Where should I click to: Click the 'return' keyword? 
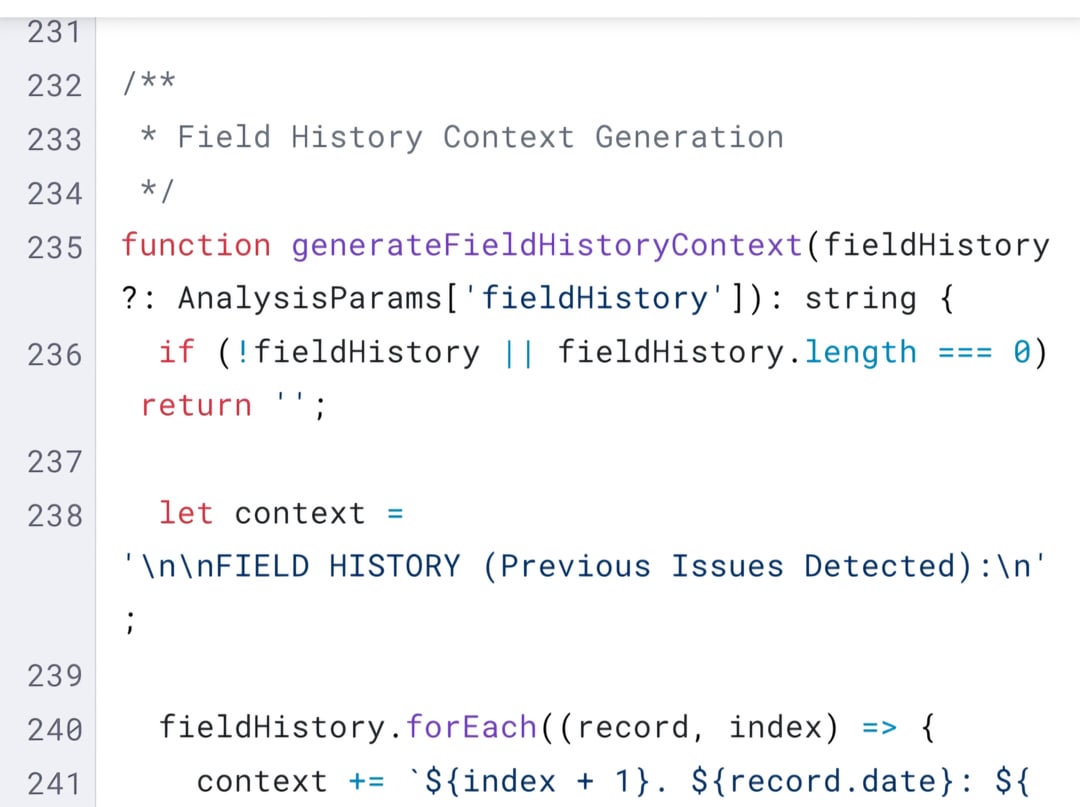(x=196, y=405)
